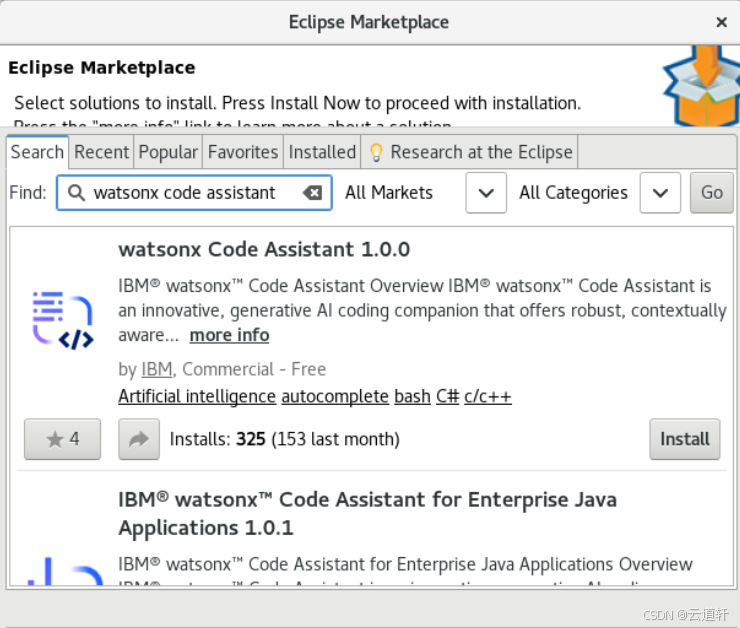Close the Eclipse Marketplace dialog
The width and height of the screenshot is (740, 628).
coord(721,22)
